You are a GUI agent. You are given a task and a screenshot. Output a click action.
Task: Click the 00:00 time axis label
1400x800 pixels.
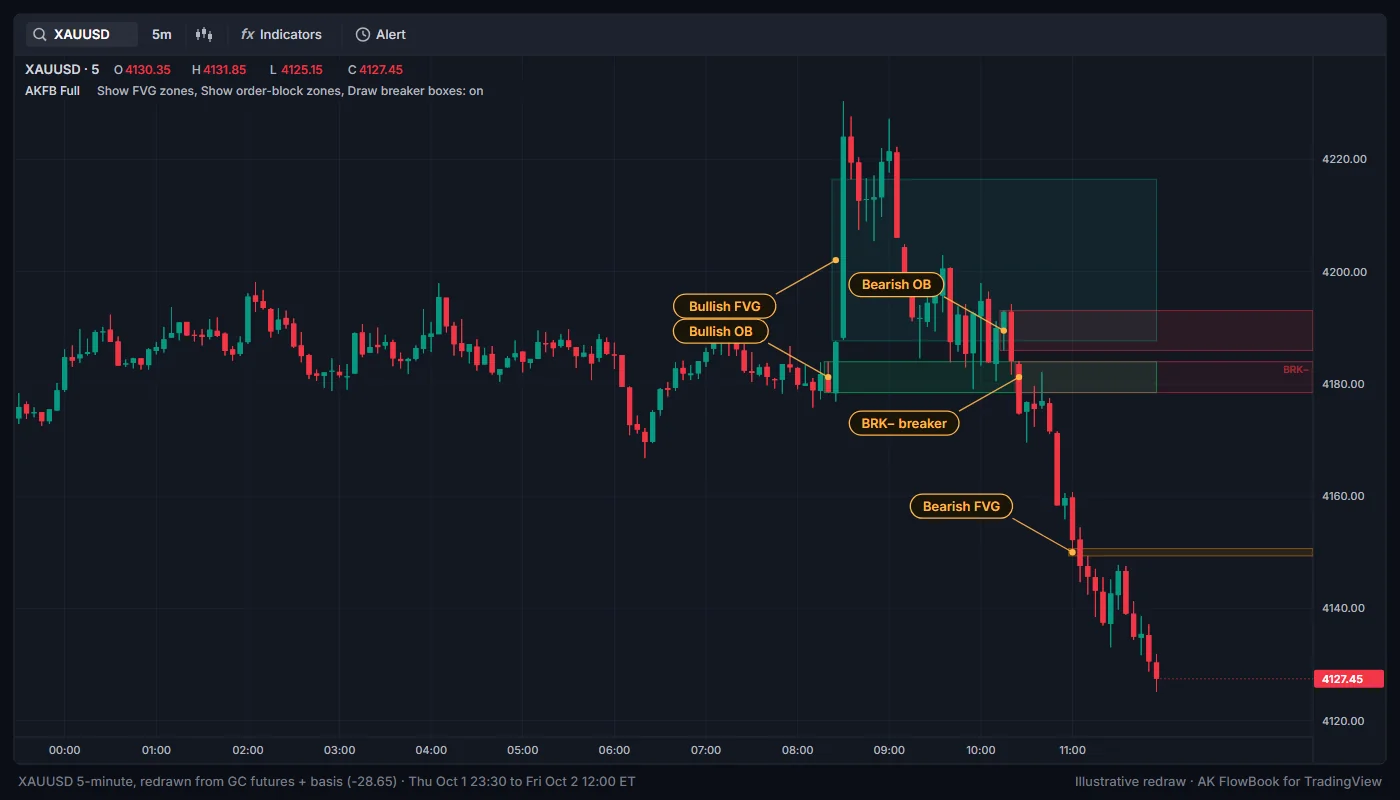pos(64,750)
